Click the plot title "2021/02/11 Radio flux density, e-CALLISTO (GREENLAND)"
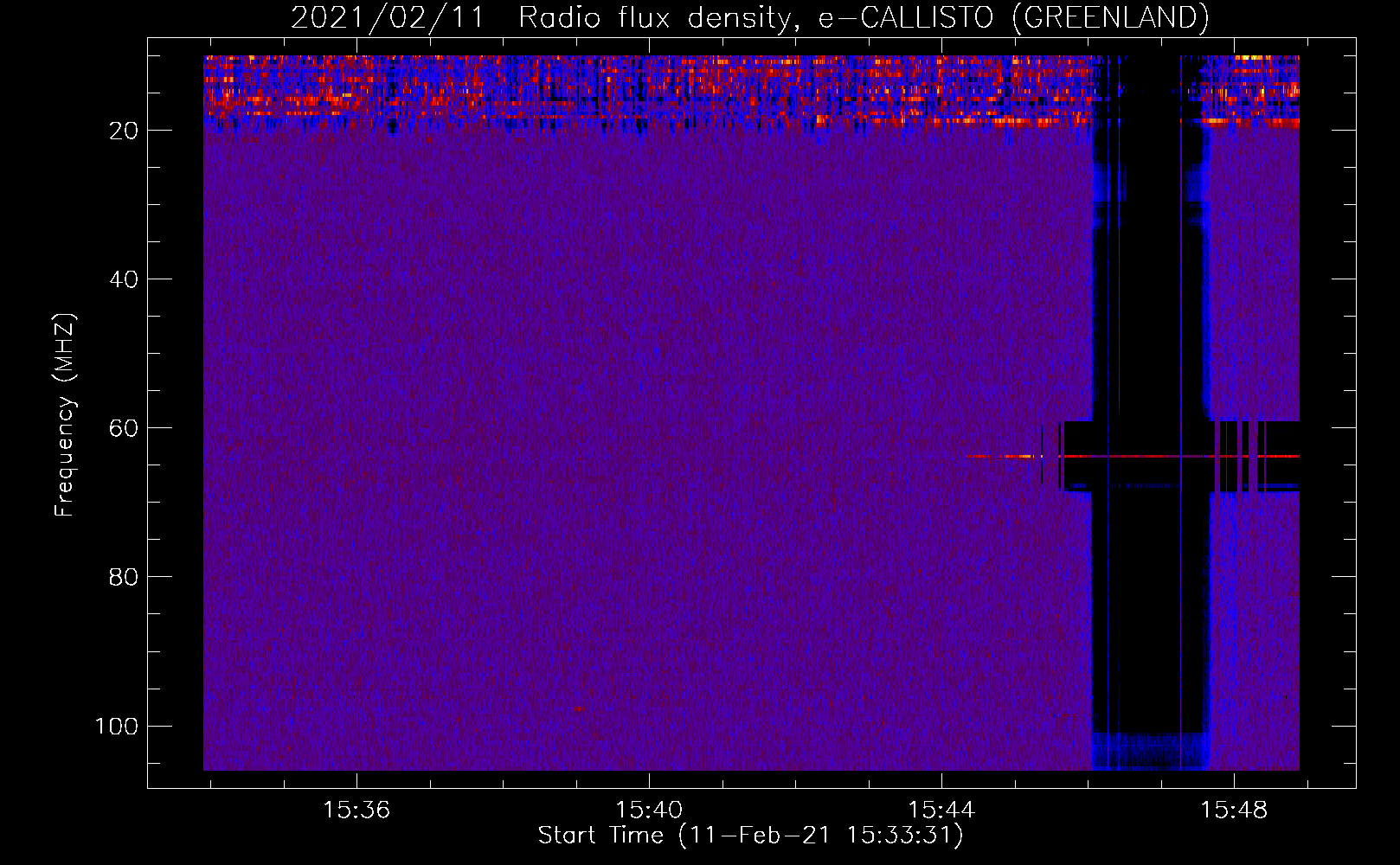1400x865 pixels. (x=749, y=17)
